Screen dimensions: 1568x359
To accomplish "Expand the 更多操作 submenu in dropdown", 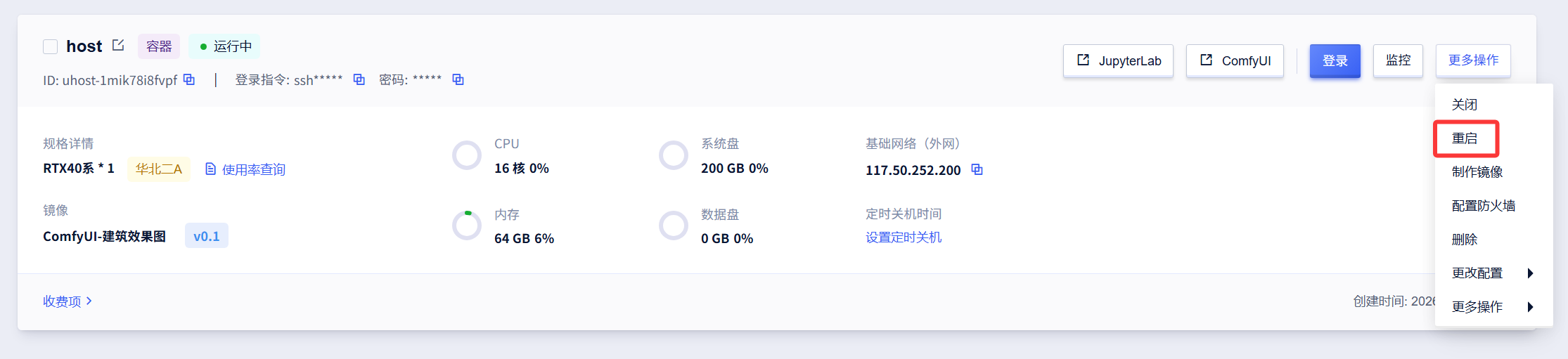I will [x=1492, y=306].
